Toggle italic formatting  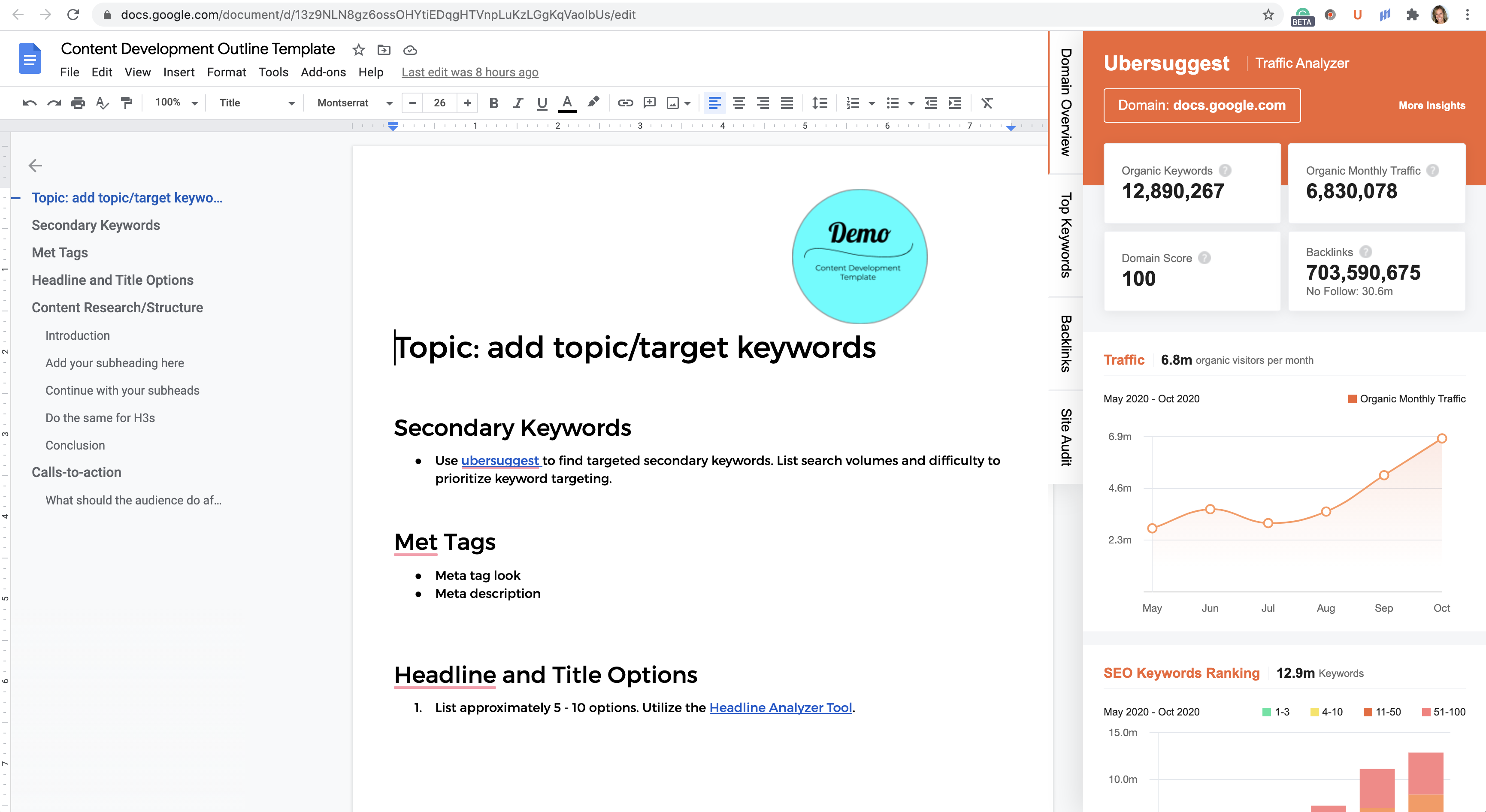518,103
